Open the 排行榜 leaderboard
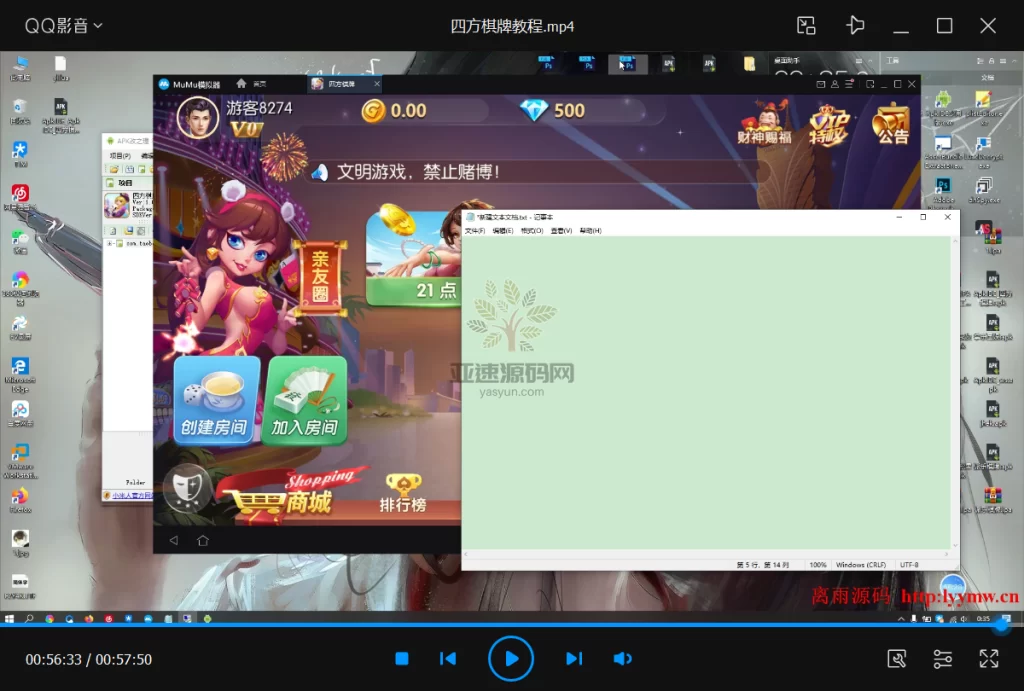Image resolution: width=1024 pixels, height=691 pixels. (403, 493)
